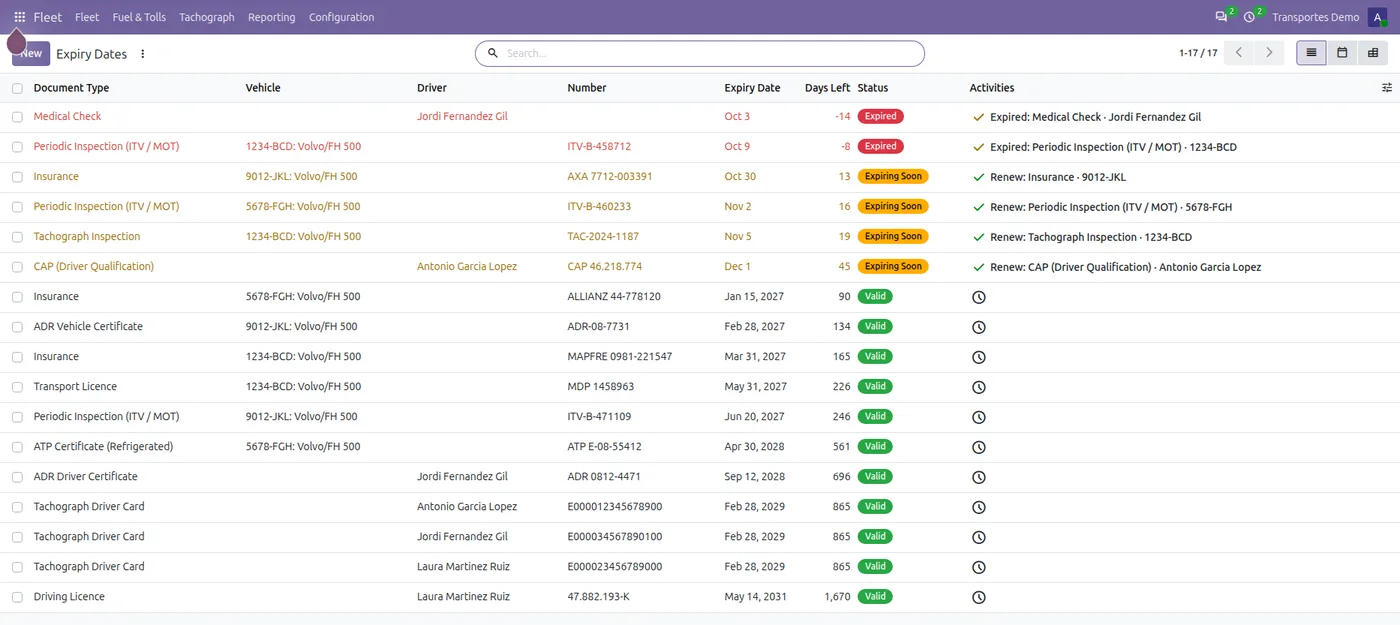Open Antonio Garcia Lopez CAP driver link
The width and height of the screenshot is (1400, 625).
pos(467,267)
